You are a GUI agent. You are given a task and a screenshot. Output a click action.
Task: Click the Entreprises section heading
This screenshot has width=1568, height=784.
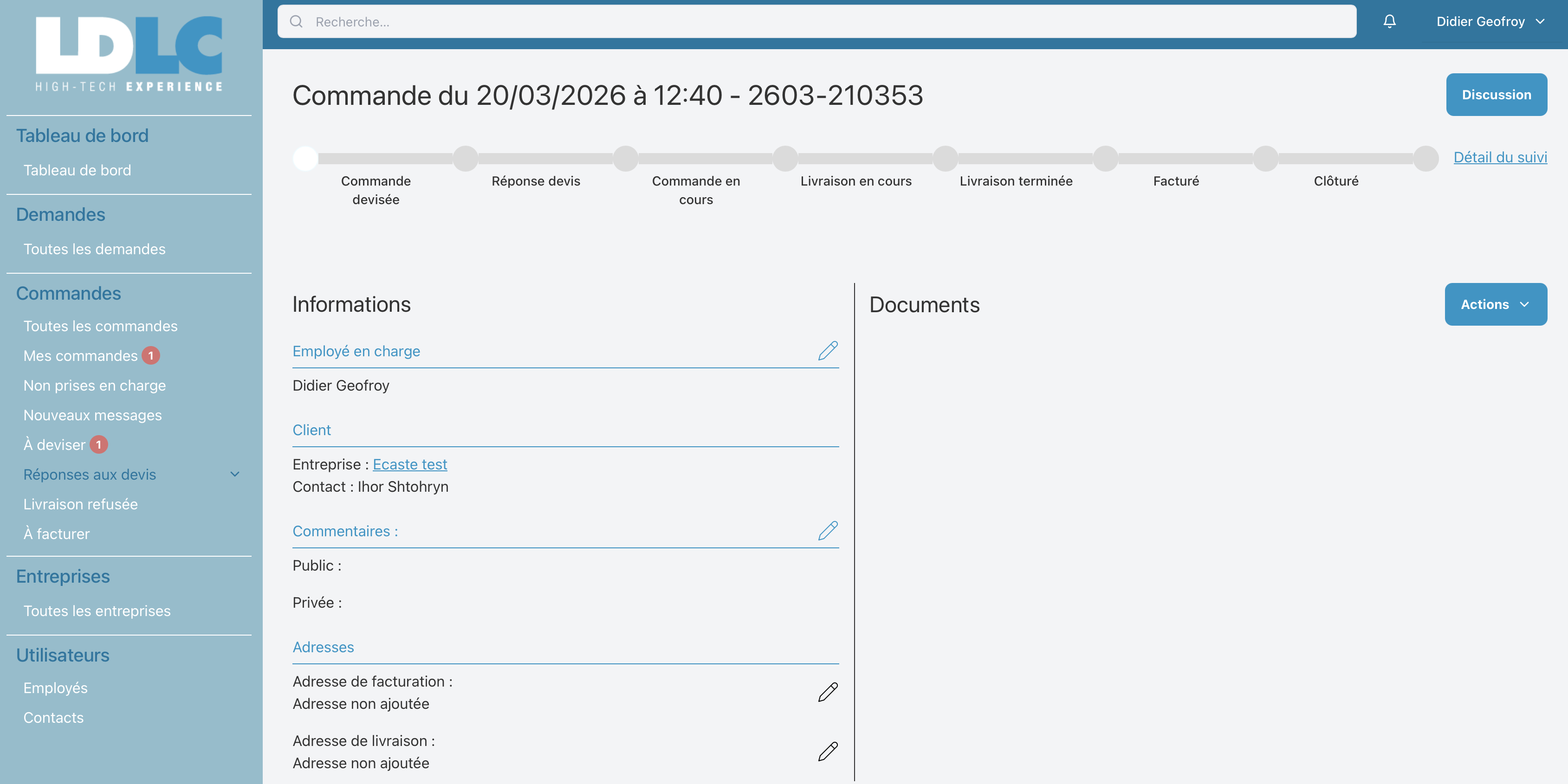[63, 577]
